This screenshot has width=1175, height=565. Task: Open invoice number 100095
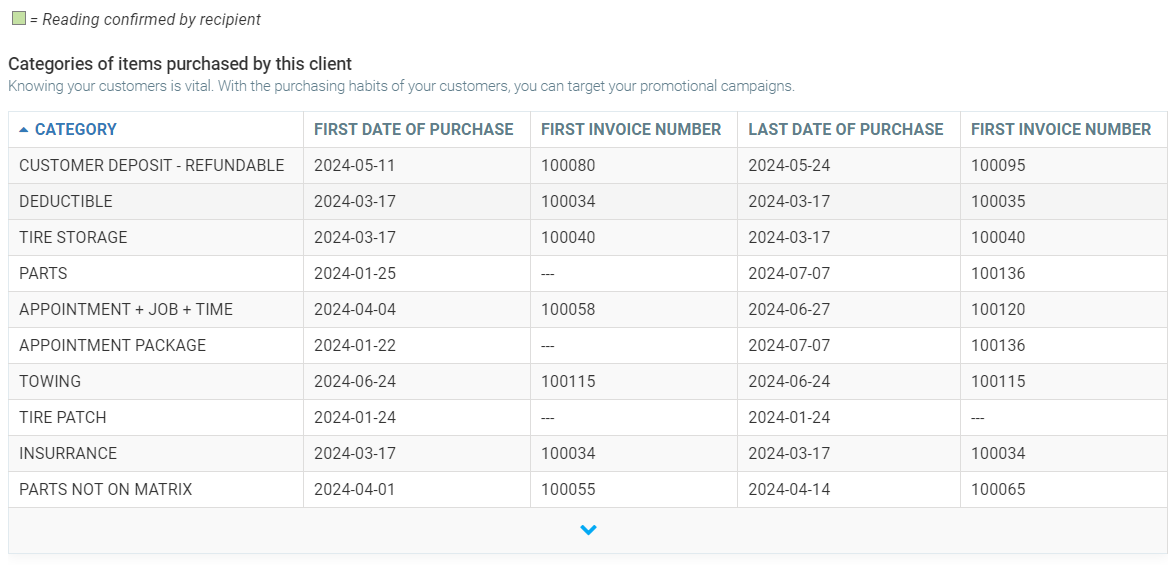[998, 166]
